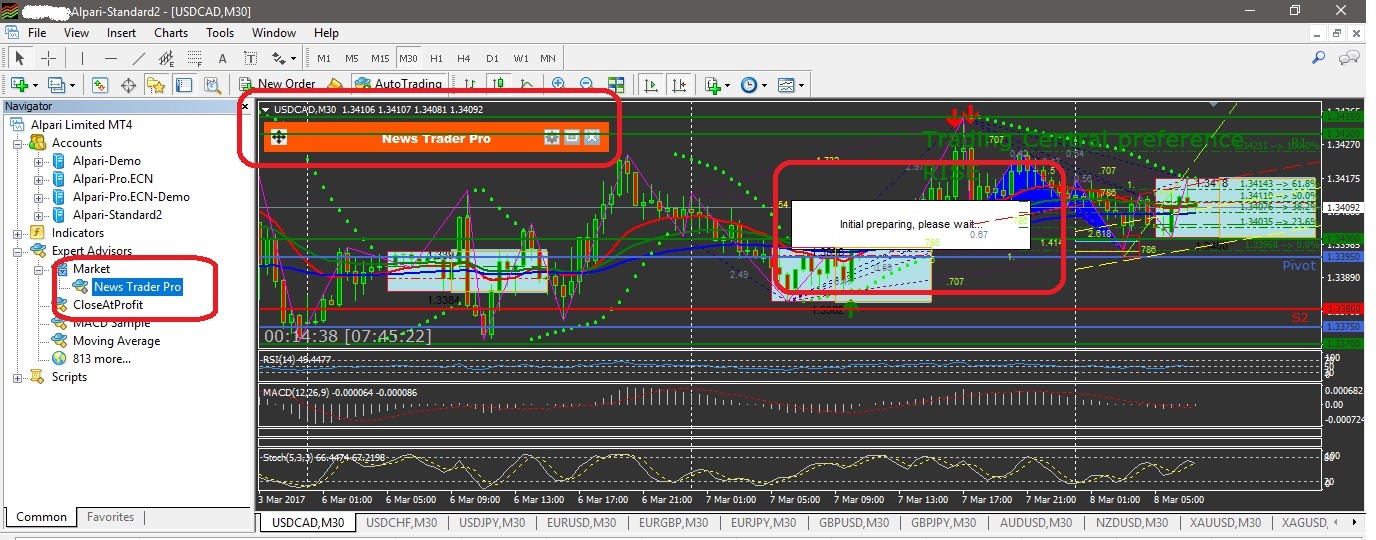Toggle auto scroll chart icon
The width and height of the screenshot is (1376, 540).
point(652,85)
